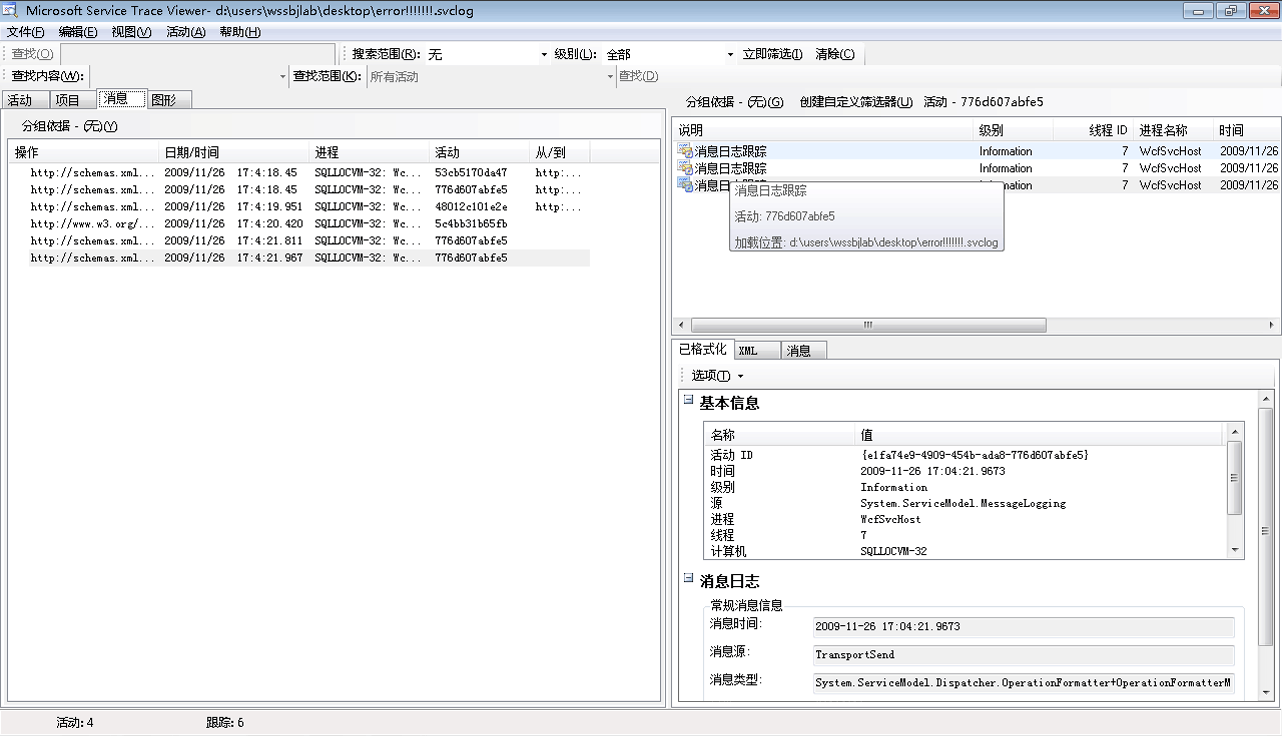The image size is (1282, 736).
Task: Collapse the 消息日志 section
Action: [688, 577]
